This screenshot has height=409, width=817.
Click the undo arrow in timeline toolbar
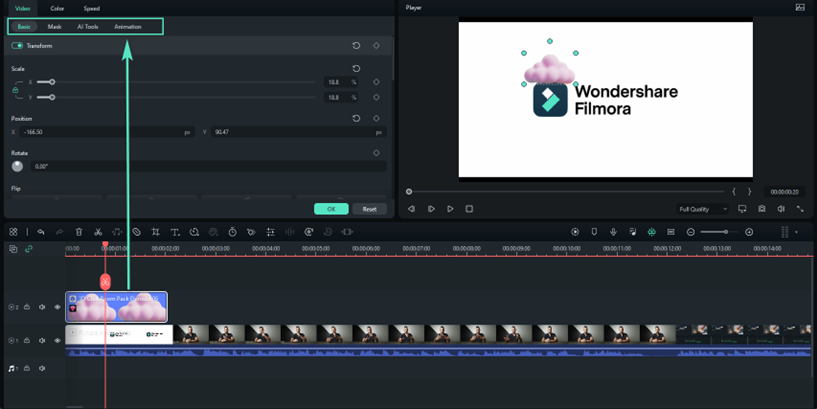click(41, 232)
